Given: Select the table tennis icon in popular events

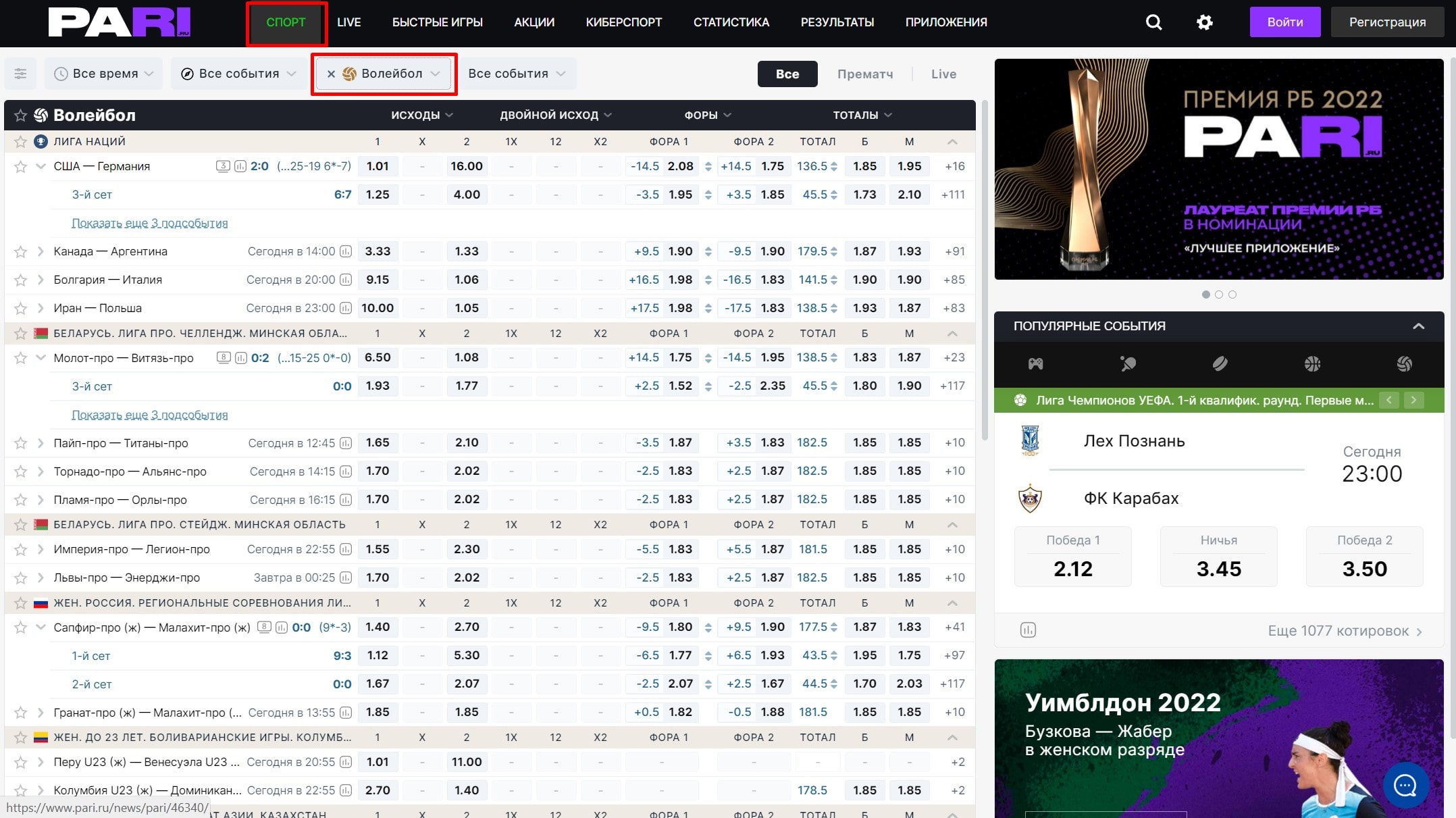Looking at the screenshot, I should point(1128,364).
